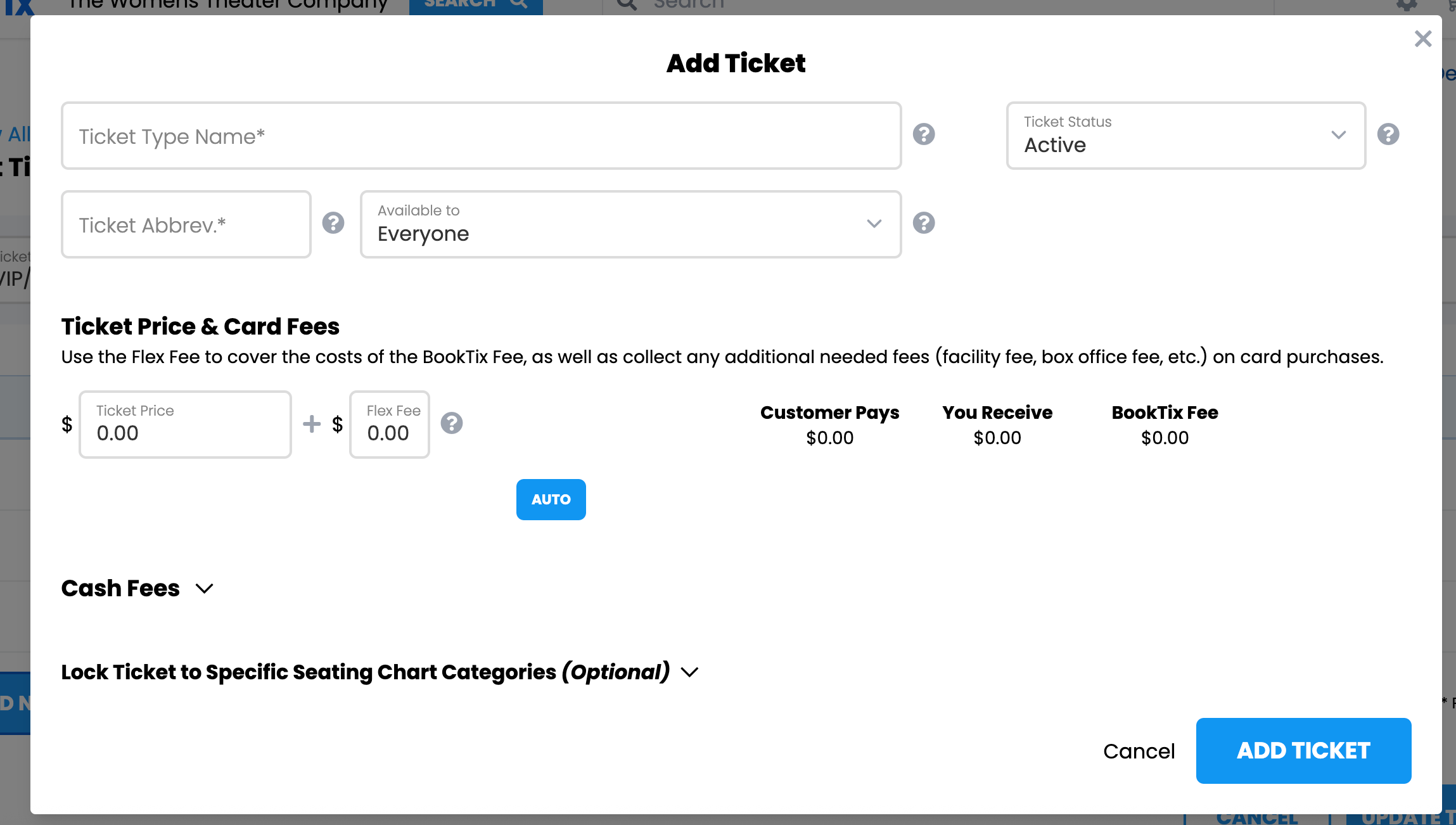Viewport: 1456px width, 825px height.
Task: Click help icon beside Ticket Status dropdown
Action: (x=1388, y=134)
